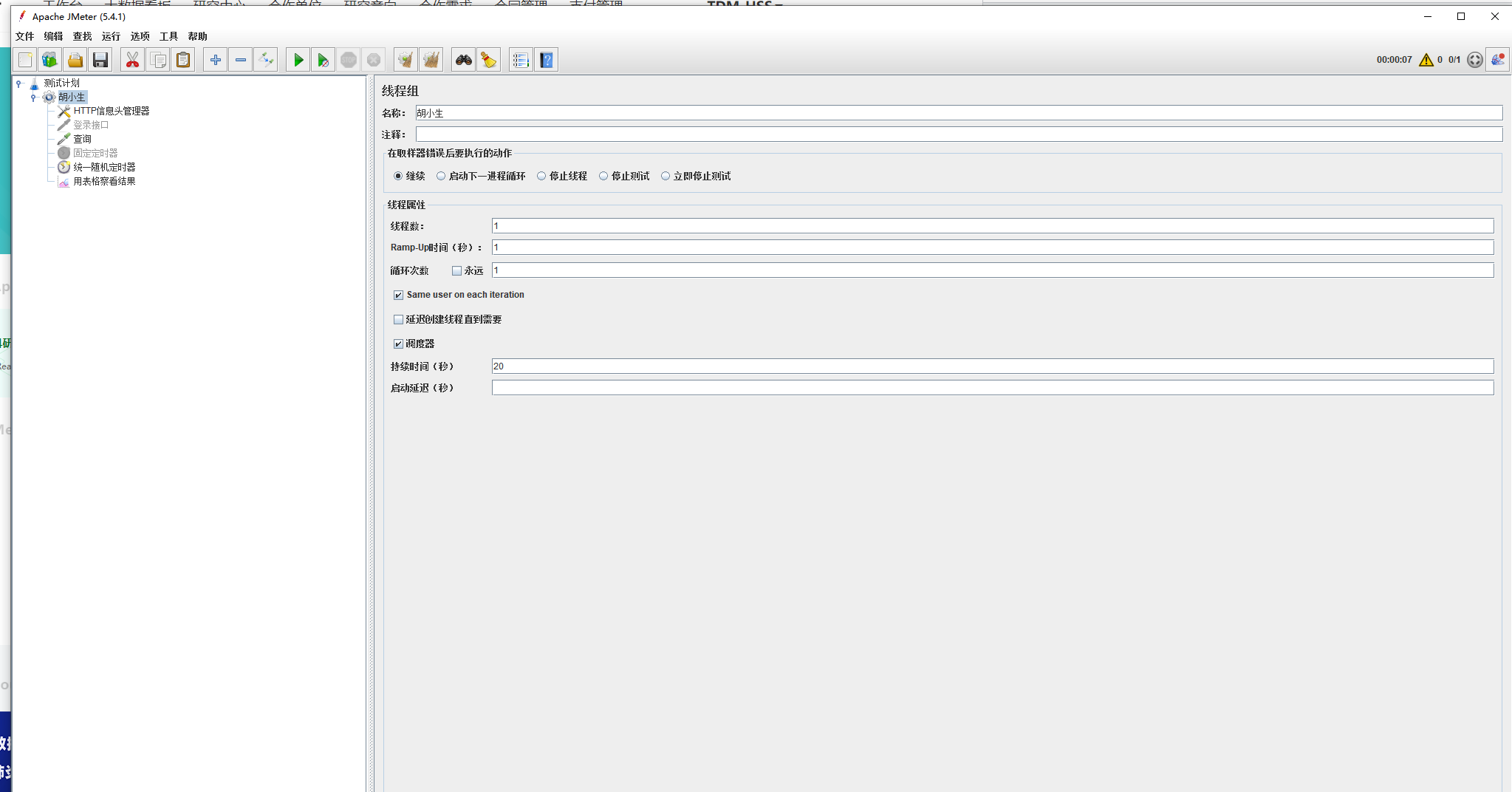Cut selected element with scissors icon
1512x792 pixels.
pyautogui.click(x=132, y=60)
